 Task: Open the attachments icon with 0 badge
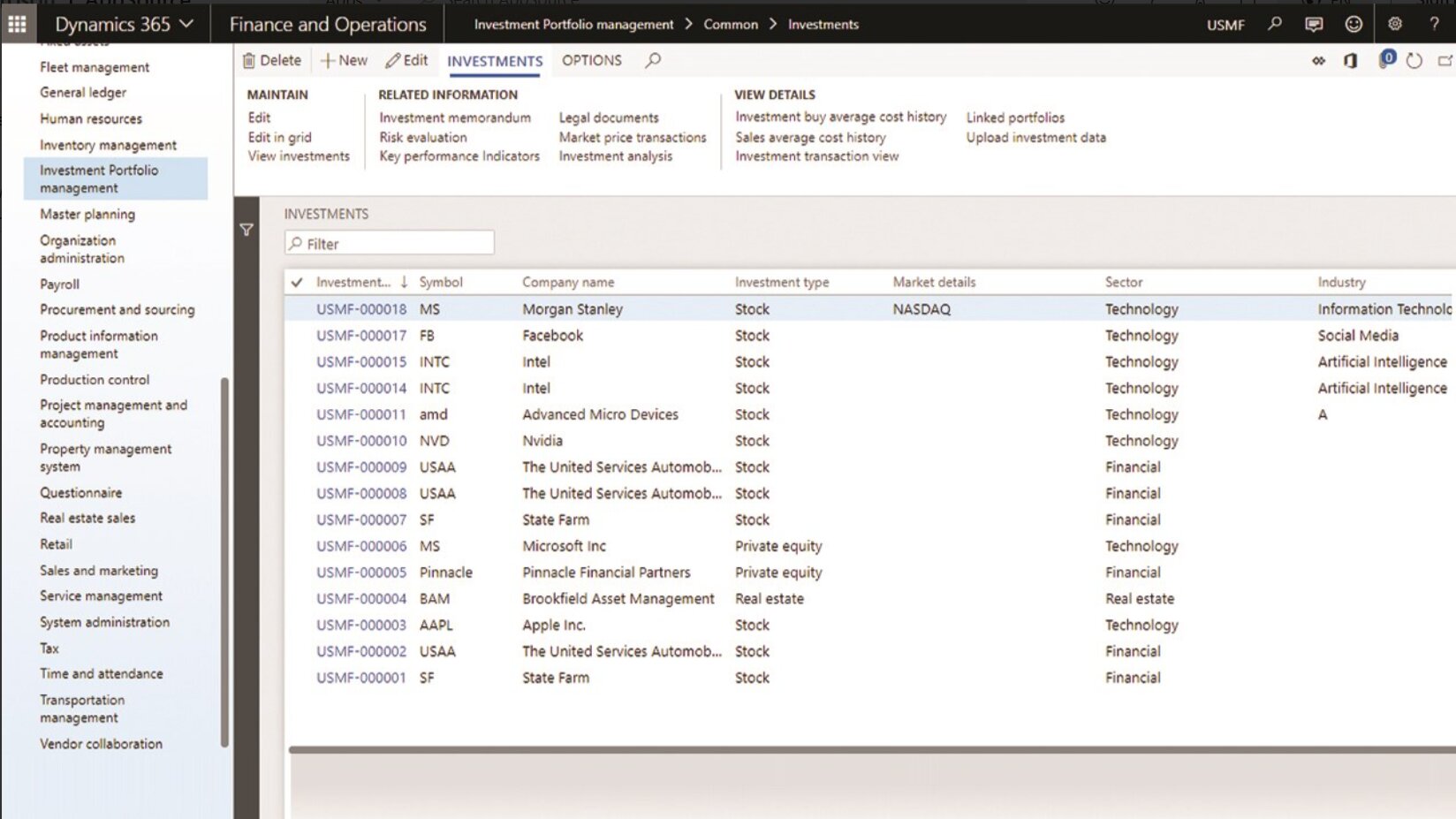coord(1385,60)
